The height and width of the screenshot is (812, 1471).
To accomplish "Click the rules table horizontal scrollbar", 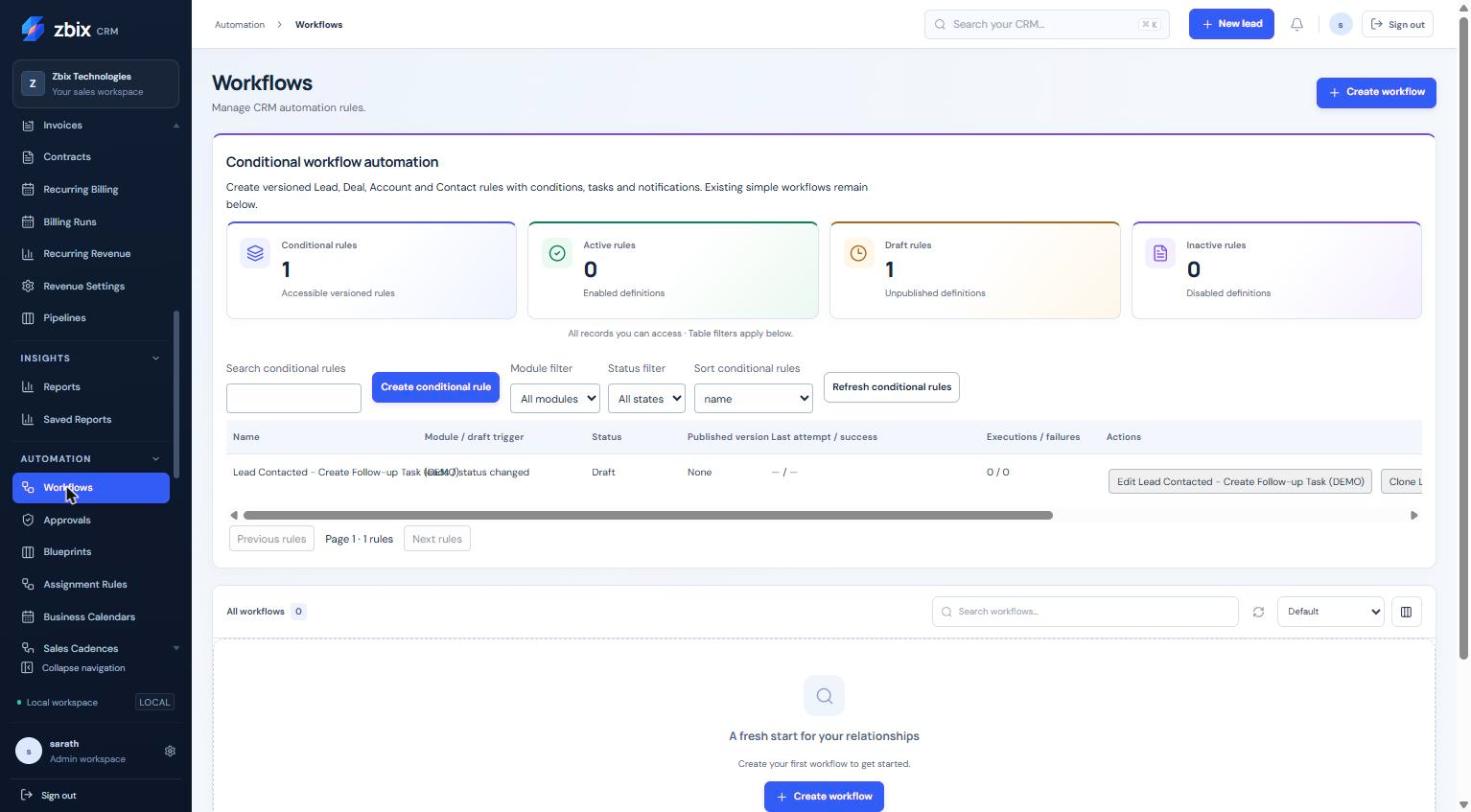I will point(648,515).
